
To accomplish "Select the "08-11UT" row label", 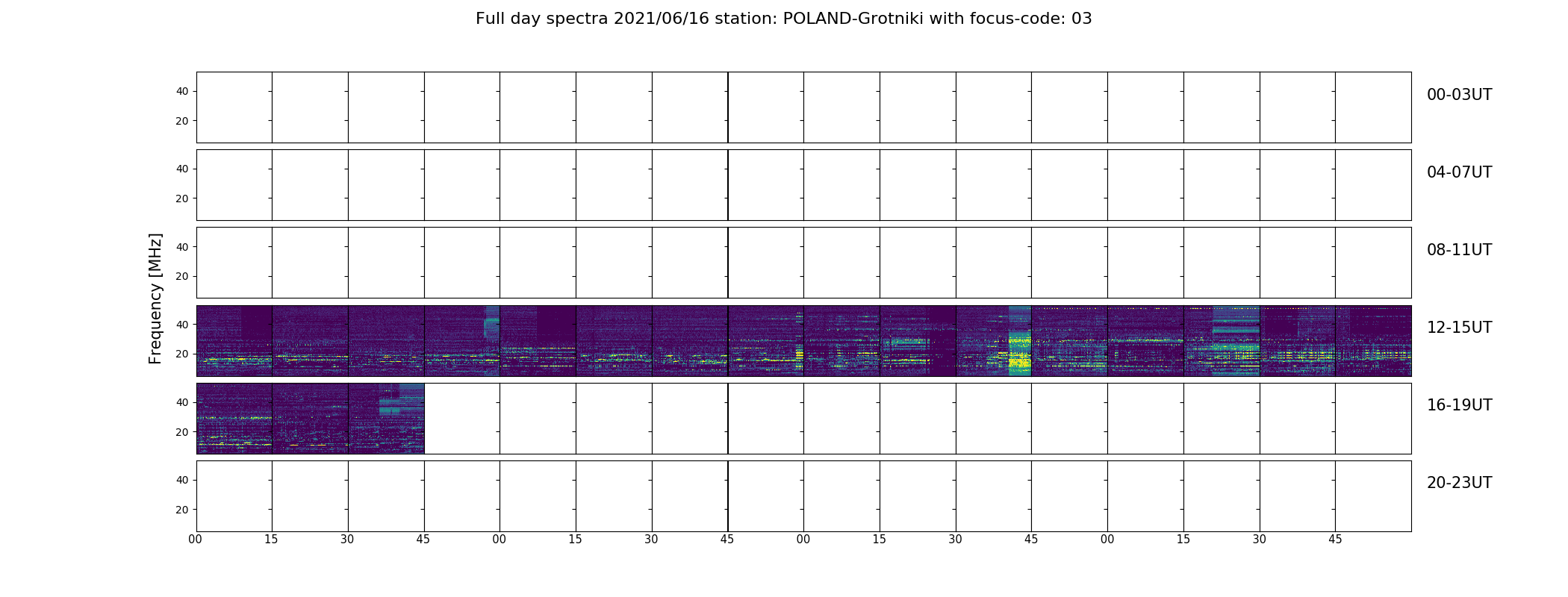I will tap(1459, 250).
